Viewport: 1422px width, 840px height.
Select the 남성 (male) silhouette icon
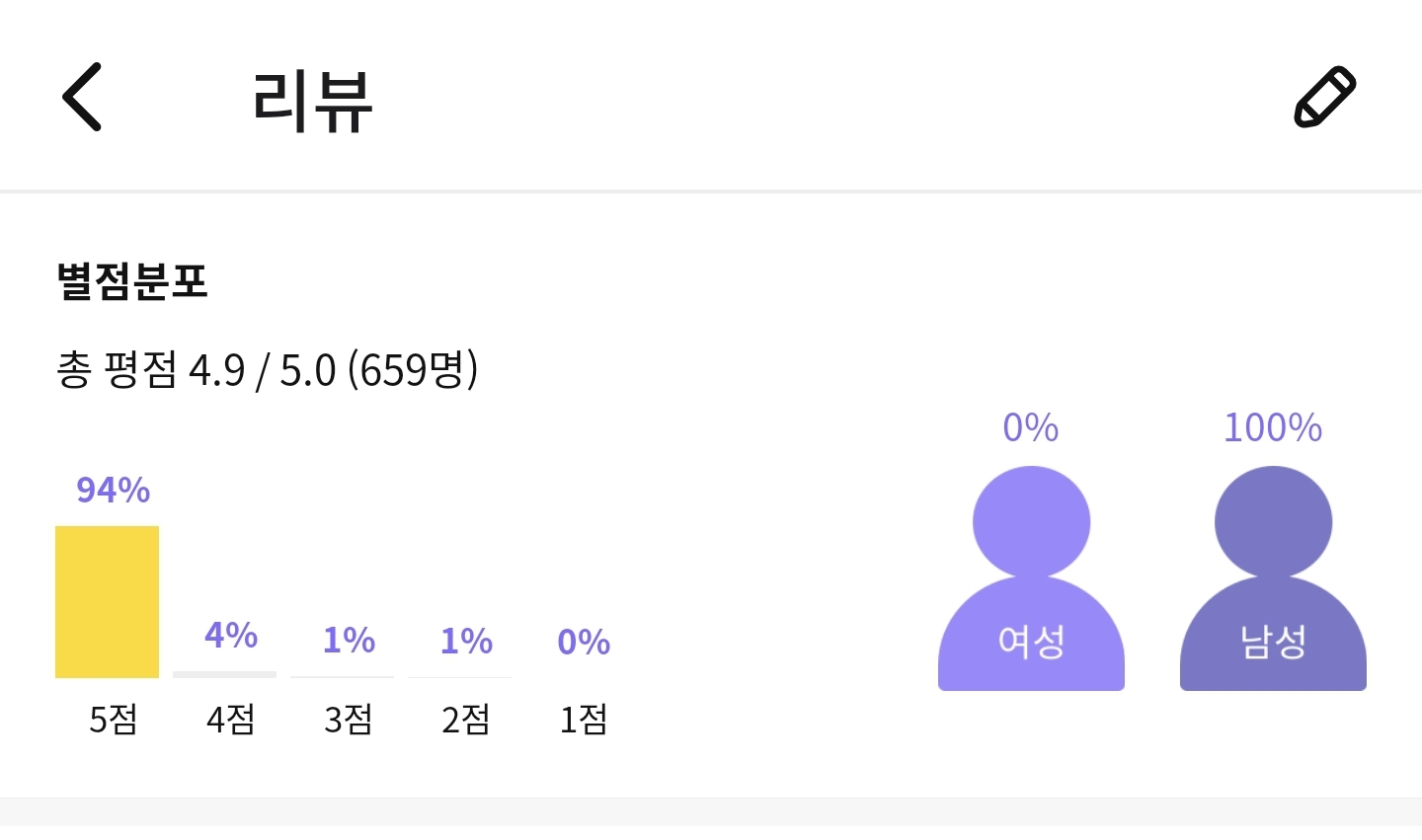tap(1273, 578)
